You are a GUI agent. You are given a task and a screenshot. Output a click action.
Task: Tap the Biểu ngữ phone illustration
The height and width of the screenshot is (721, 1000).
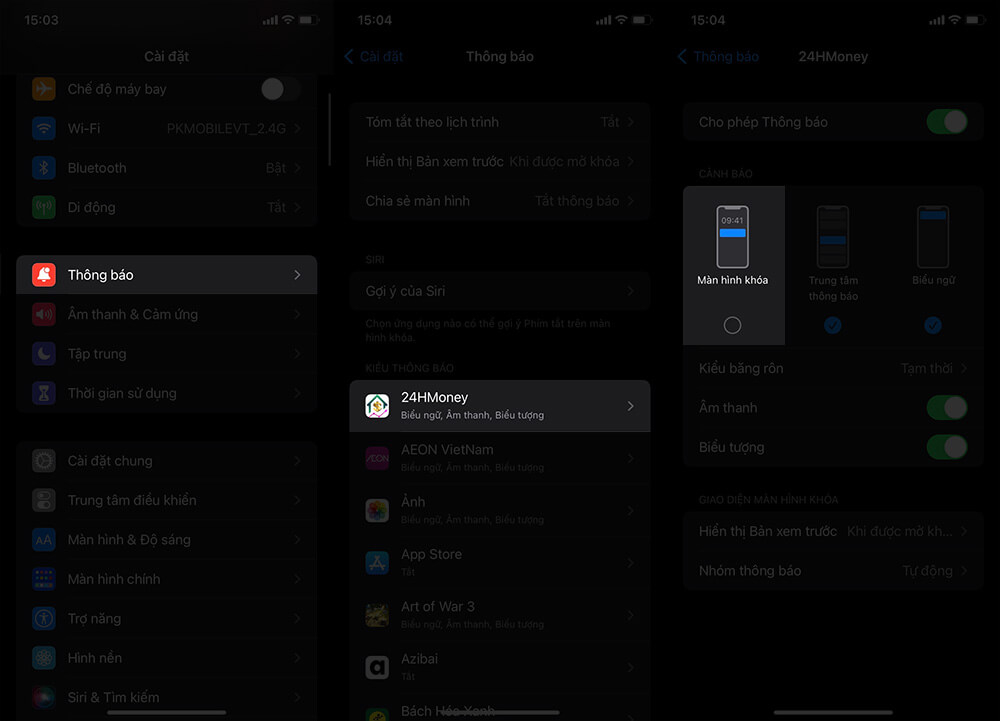point(933,237)
